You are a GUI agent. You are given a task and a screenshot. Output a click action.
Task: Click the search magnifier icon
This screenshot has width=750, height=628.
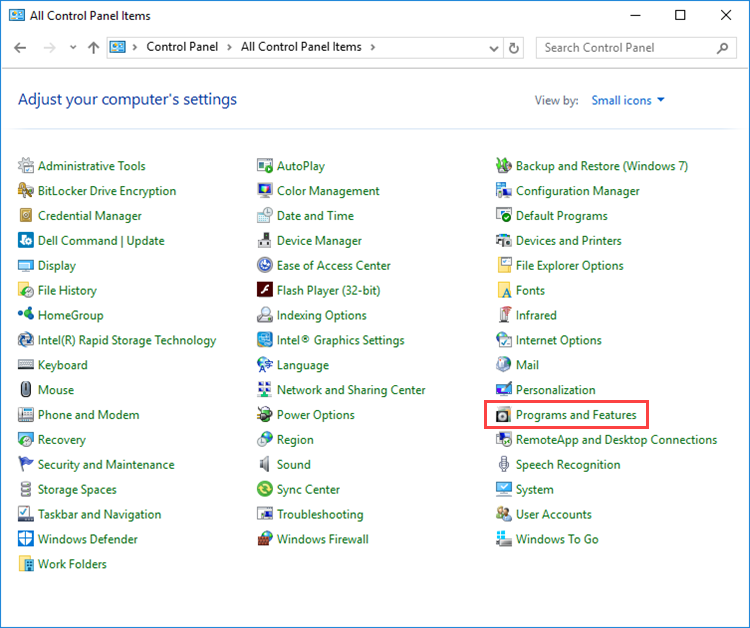[x=722, y=48]
